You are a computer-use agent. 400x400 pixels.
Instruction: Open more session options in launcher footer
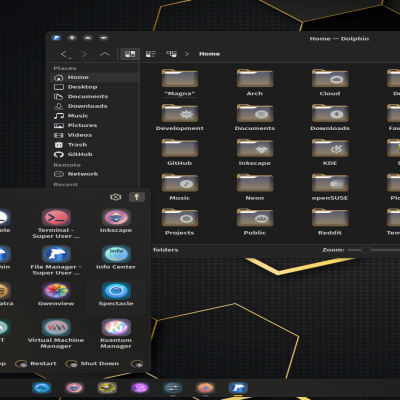[x=137, y=364]
